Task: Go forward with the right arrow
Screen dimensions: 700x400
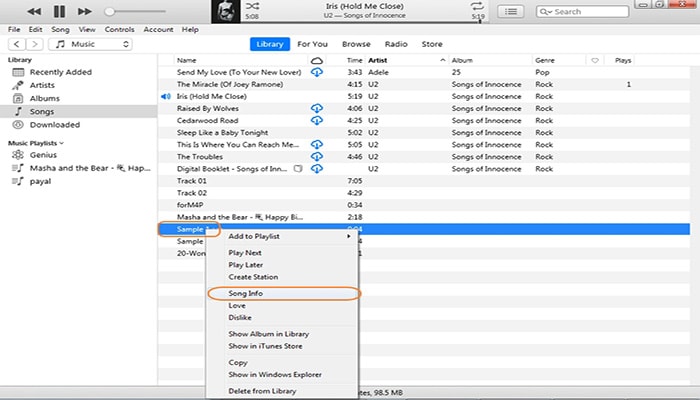Action: 34,44
